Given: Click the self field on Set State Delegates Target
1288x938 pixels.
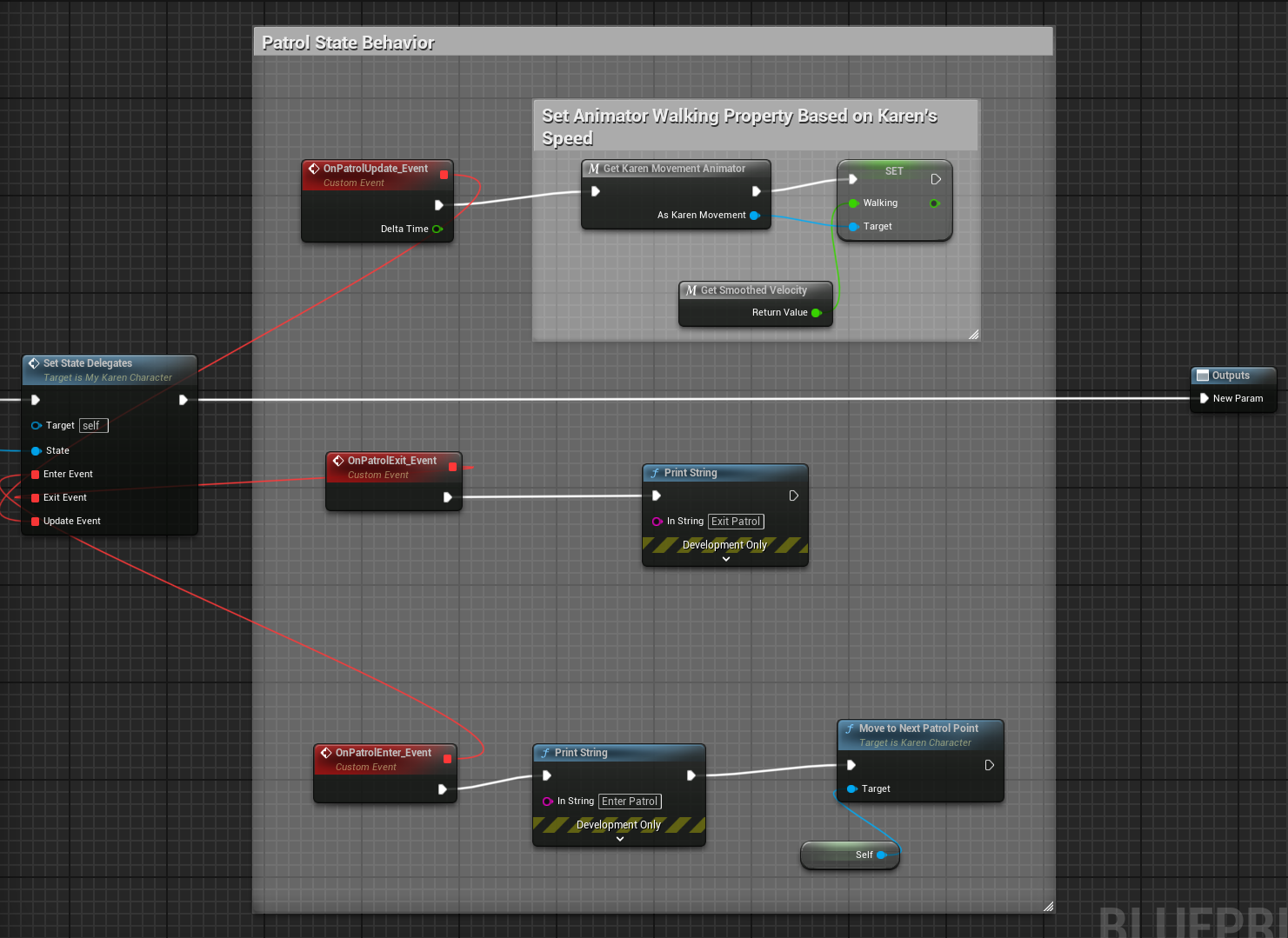Looking at the screenshot, I should 93,425.
